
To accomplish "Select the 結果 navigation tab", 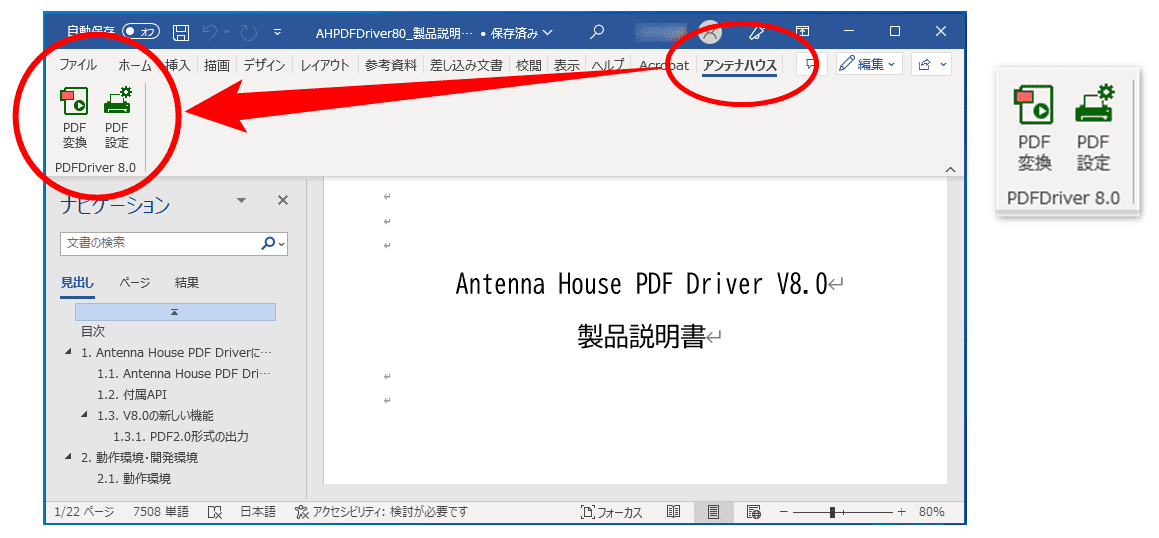I will pyautogui.click(x=187, y=282).
